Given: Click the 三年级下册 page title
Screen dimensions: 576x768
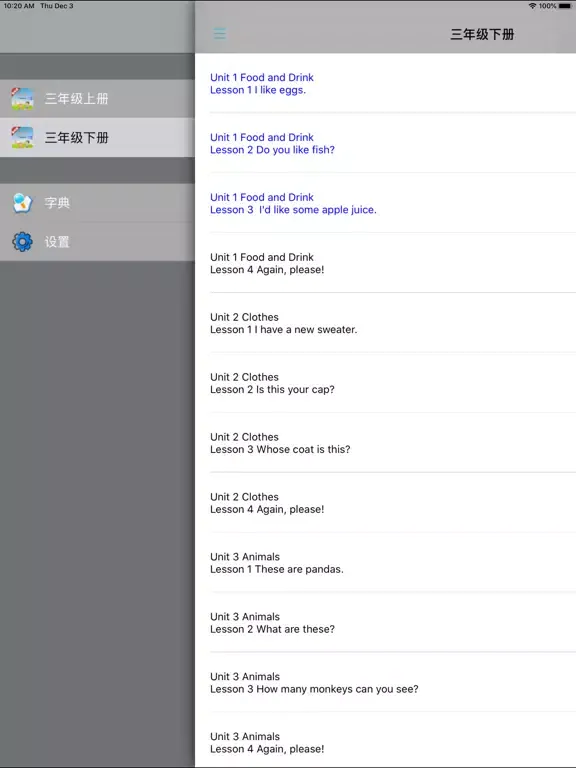Looking at the screenshot, I should point(482,34).
